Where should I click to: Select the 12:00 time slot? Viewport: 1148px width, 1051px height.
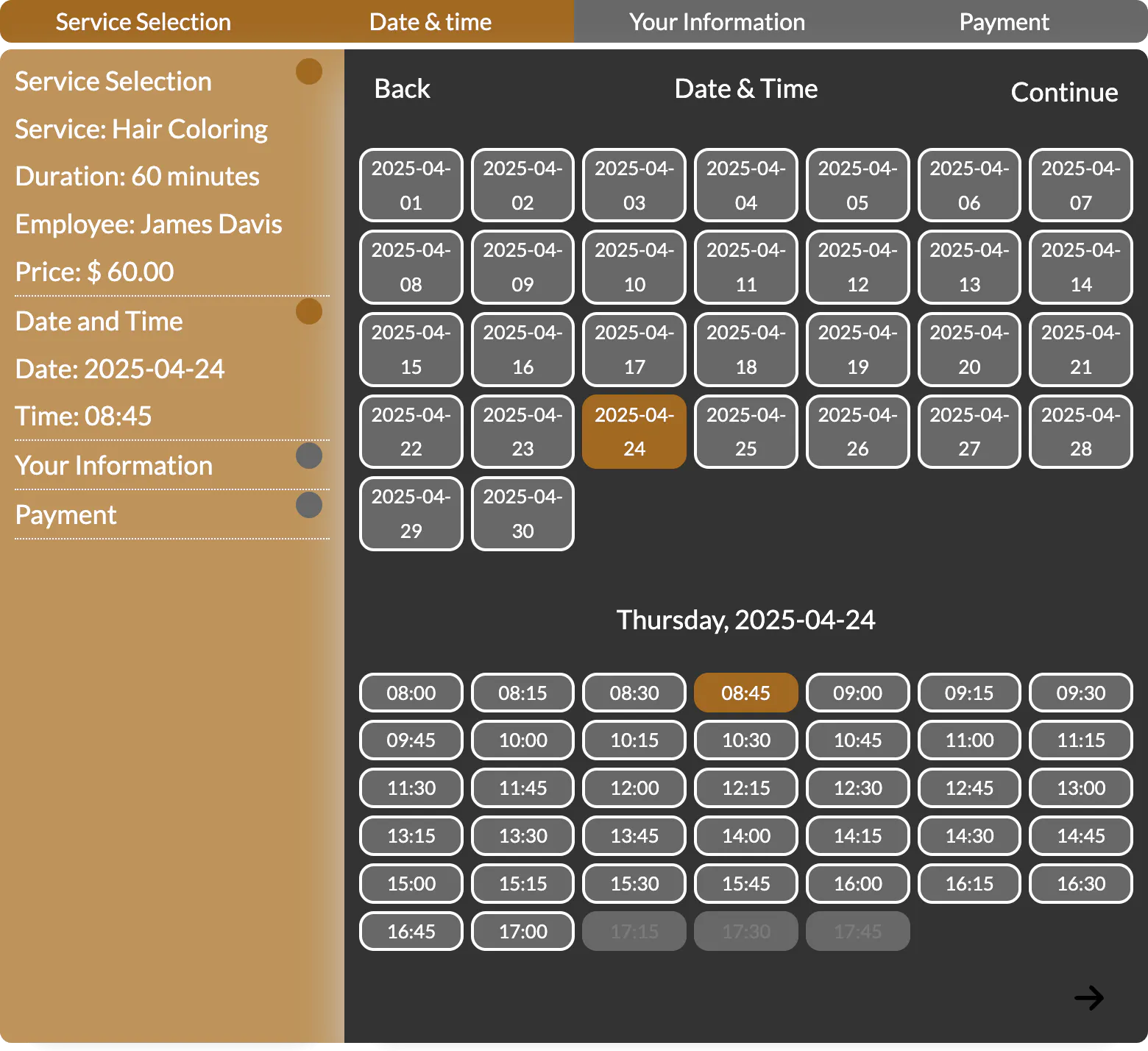(x=634, y=788)
